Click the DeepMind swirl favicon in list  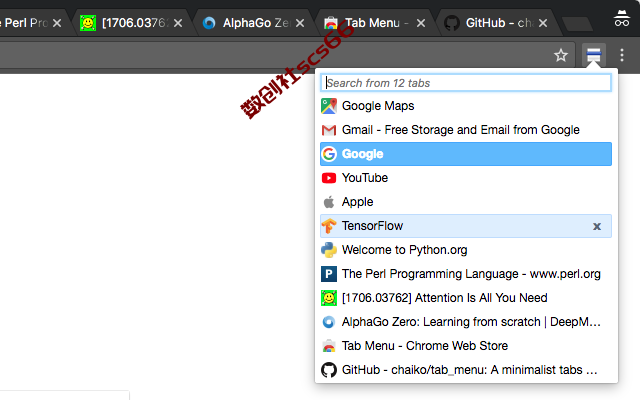pyautogui.click(x=329, y=322)
